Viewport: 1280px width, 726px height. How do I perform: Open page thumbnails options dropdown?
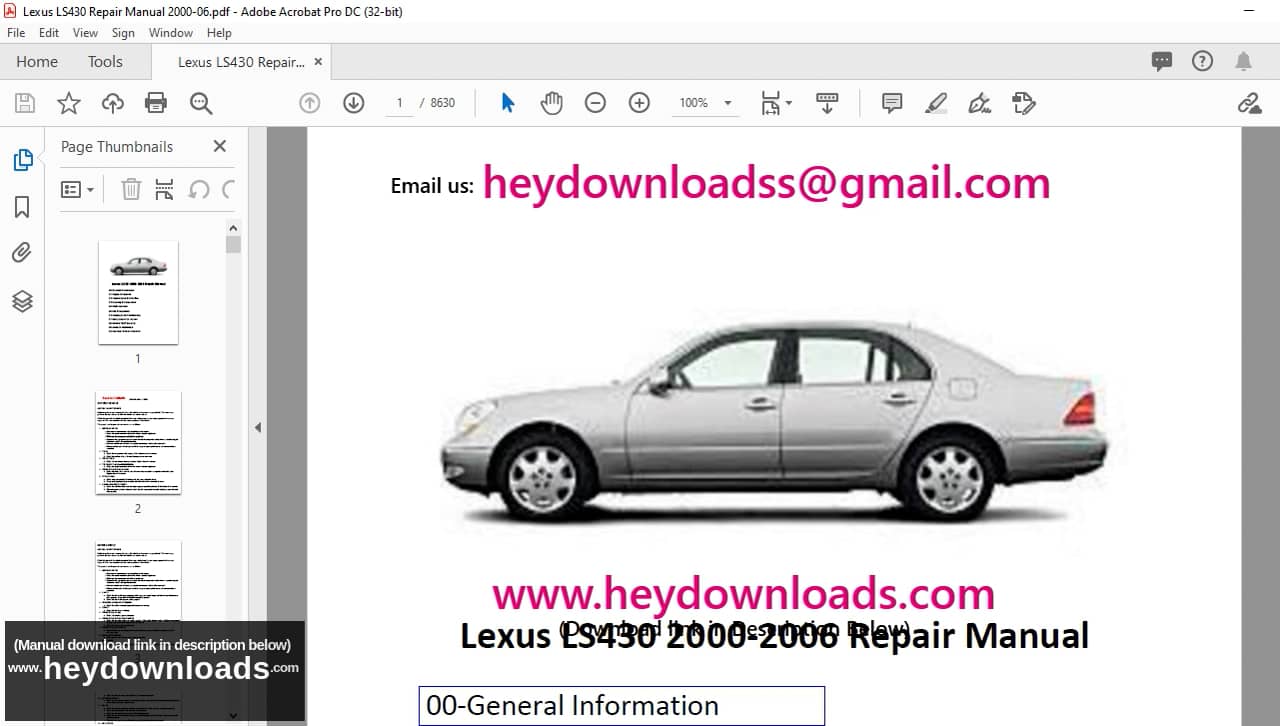[x=78, y=189]
